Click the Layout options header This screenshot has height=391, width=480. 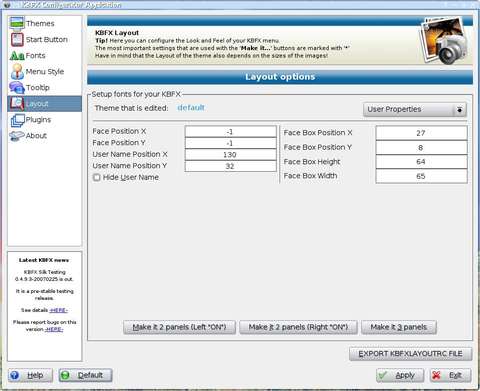280,77
